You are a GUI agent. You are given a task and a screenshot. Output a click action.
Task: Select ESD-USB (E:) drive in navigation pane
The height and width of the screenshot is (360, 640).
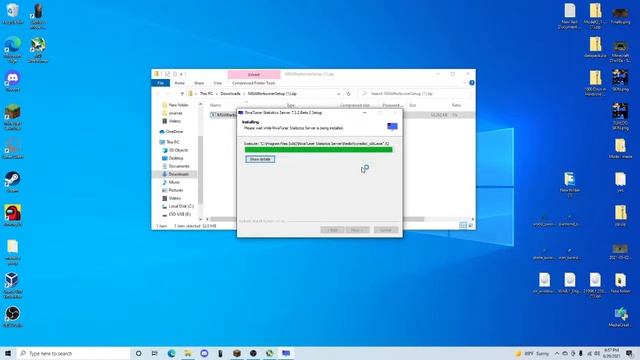tap(177, 214)
